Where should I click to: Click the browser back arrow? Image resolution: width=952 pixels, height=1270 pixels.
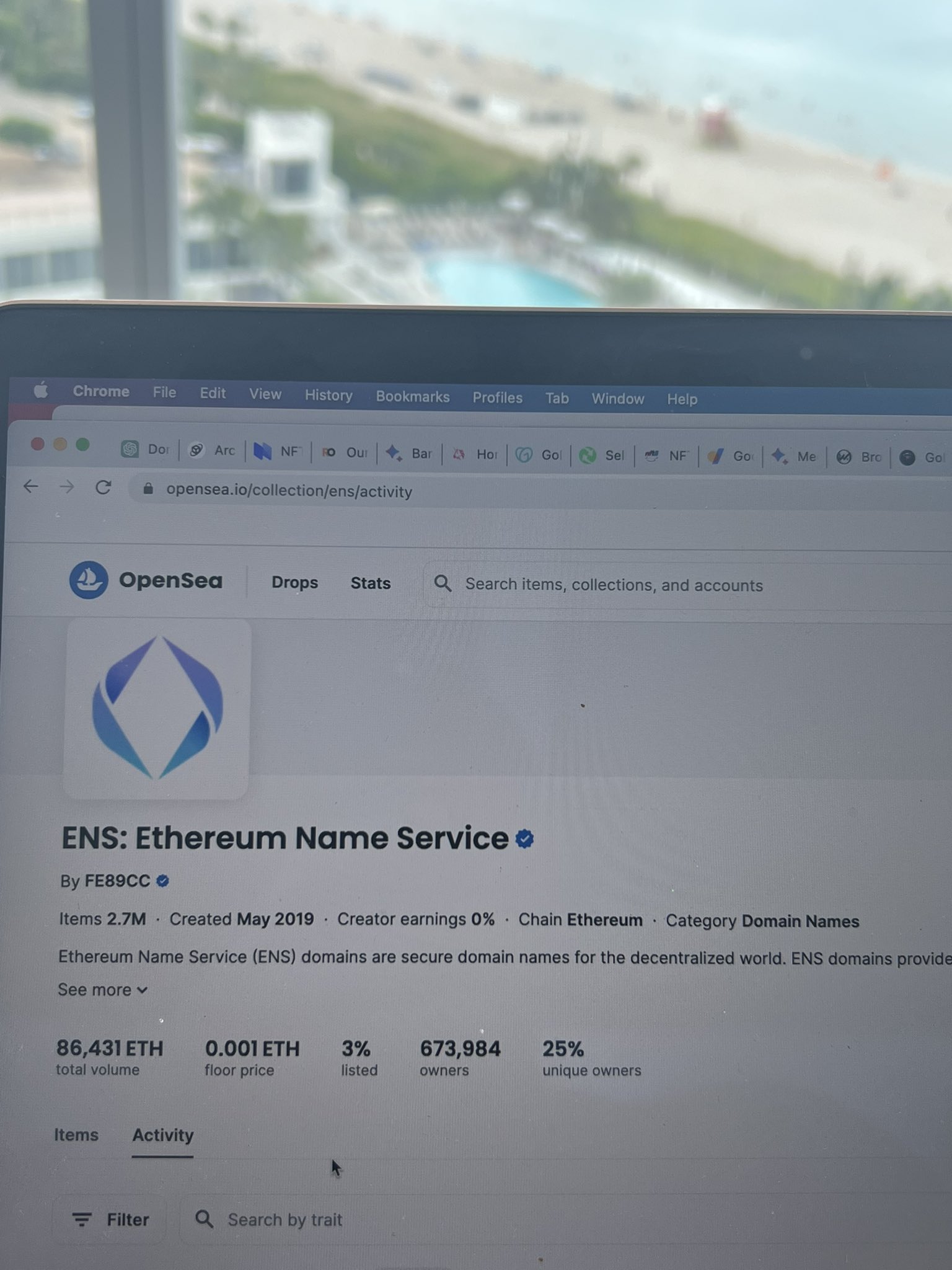(x=31, y=487)
